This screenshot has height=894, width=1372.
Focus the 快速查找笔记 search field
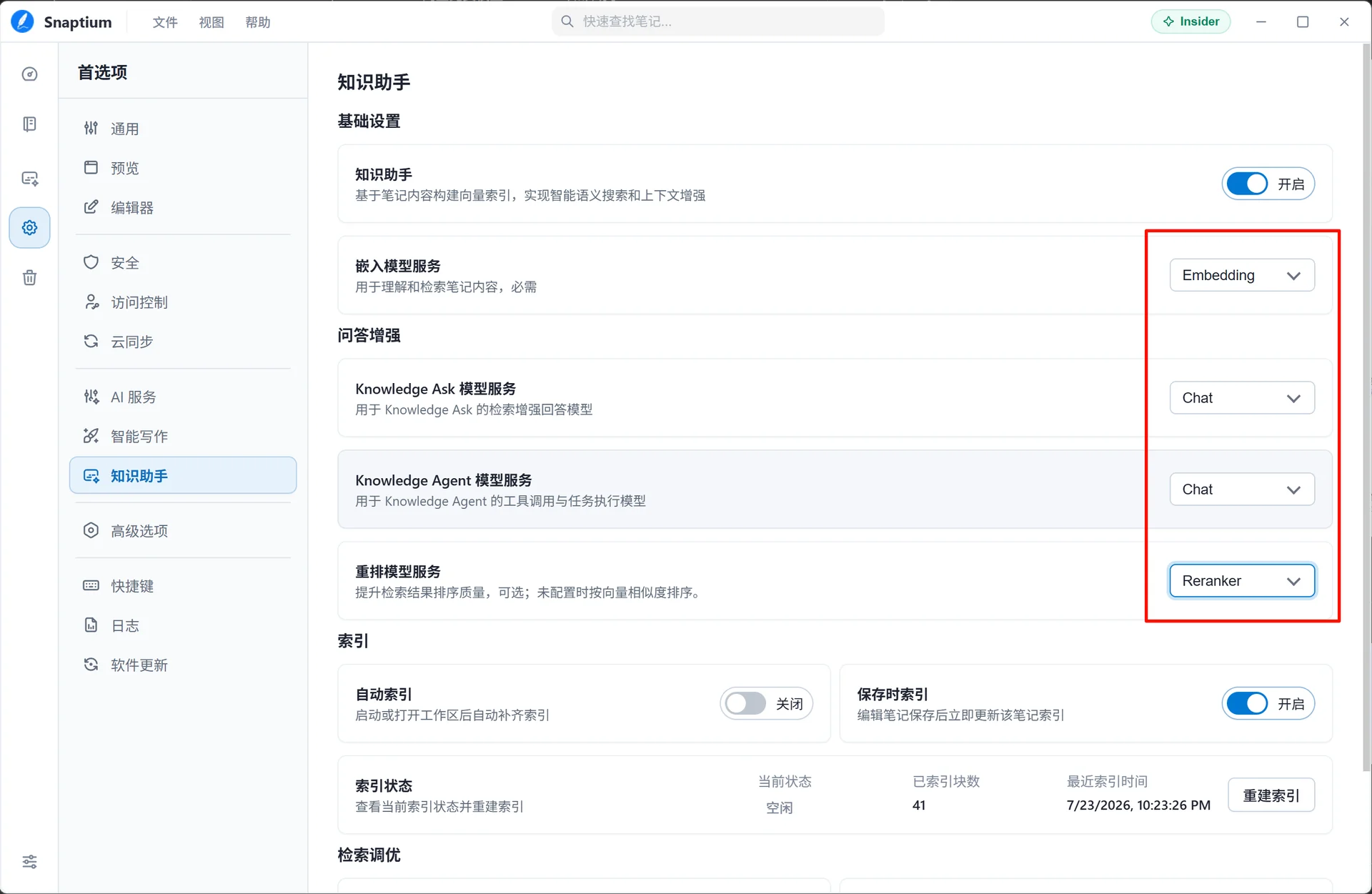(x=718, y=21)
